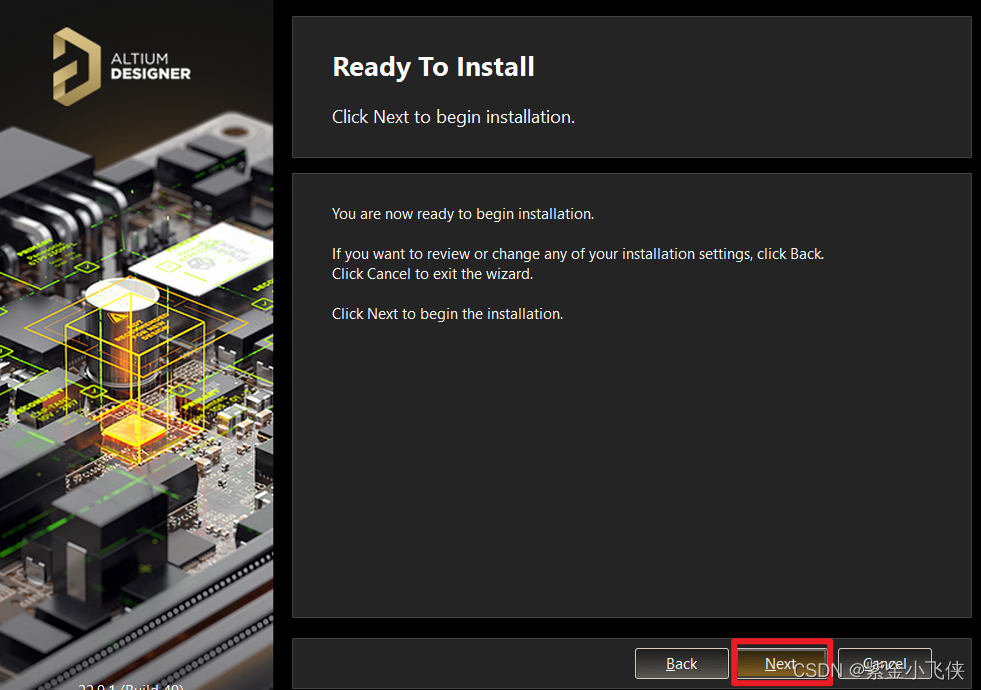
Task: Click 'You are now ready to begin installation' text
Action: 462,214
